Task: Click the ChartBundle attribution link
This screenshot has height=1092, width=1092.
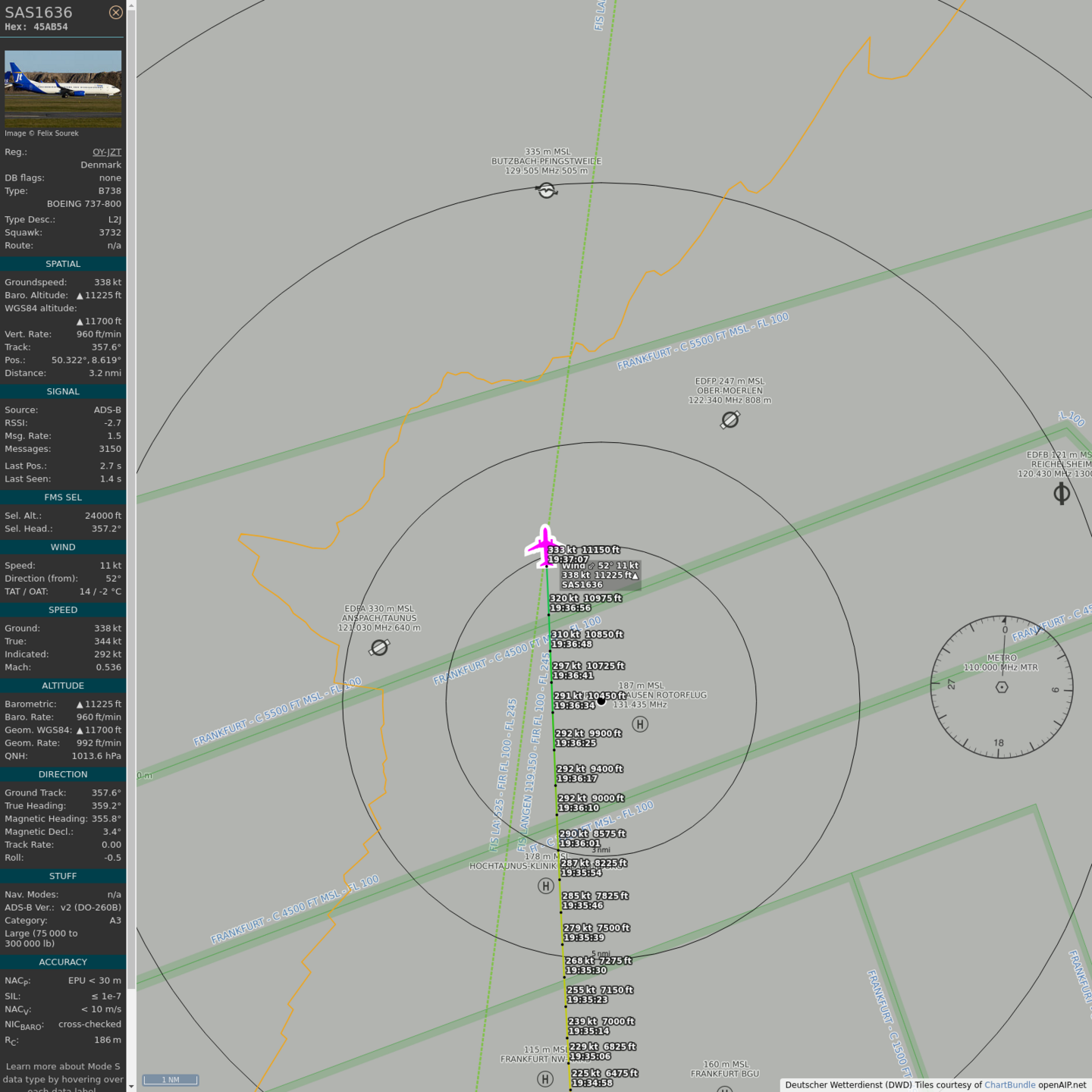Action: (x=1009, y=1084)
